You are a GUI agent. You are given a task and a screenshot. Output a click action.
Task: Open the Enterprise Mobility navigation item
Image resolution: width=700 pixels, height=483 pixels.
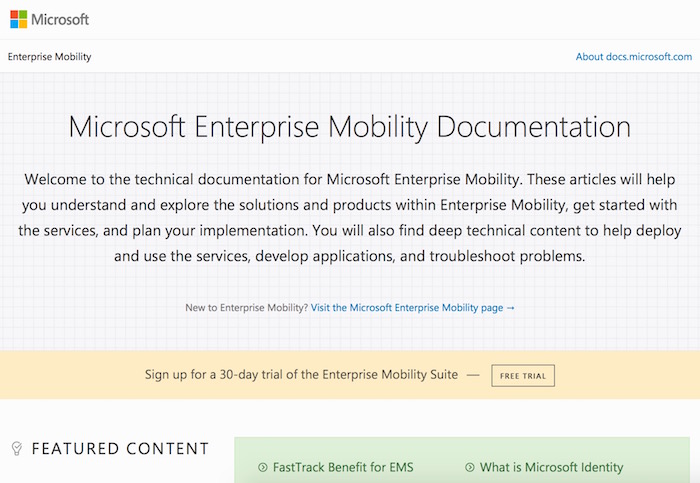click(x=49, y=57)
